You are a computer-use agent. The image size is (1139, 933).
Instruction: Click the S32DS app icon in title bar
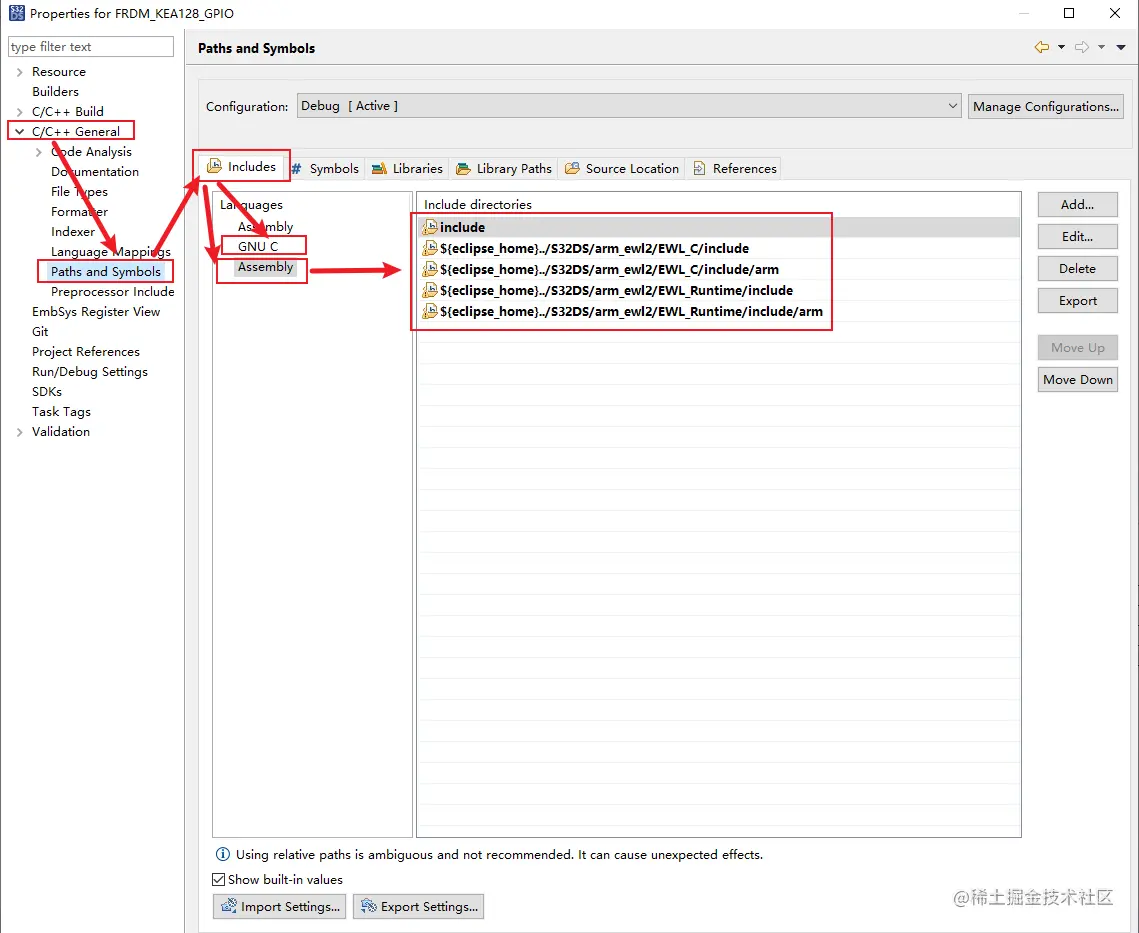[x=16, y=13]
